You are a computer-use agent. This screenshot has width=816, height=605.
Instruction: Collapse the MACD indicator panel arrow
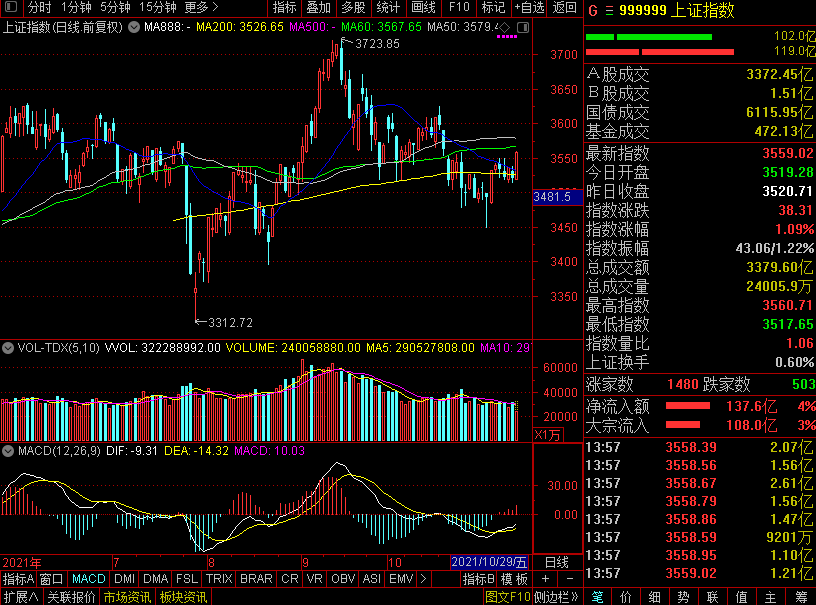(x=8, y=451)
